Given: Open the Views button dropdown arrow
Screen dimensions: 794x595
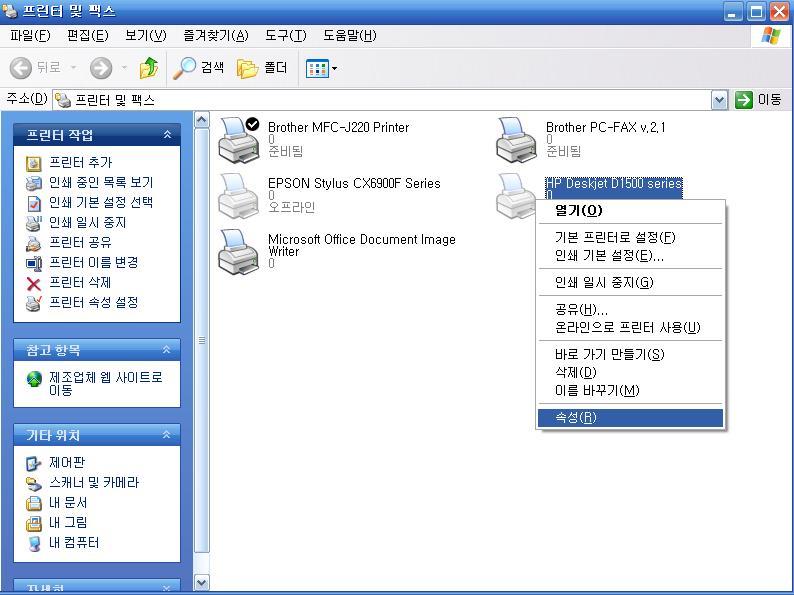Looking at the screenshot, I should (x=334, y=68).
